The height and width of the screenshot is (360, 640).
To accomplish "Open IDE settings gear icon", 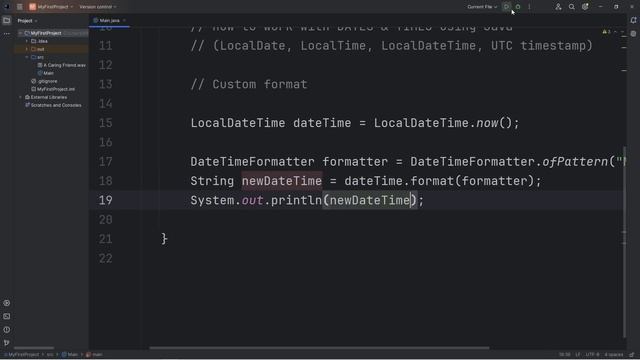I will tap(585, 7).
